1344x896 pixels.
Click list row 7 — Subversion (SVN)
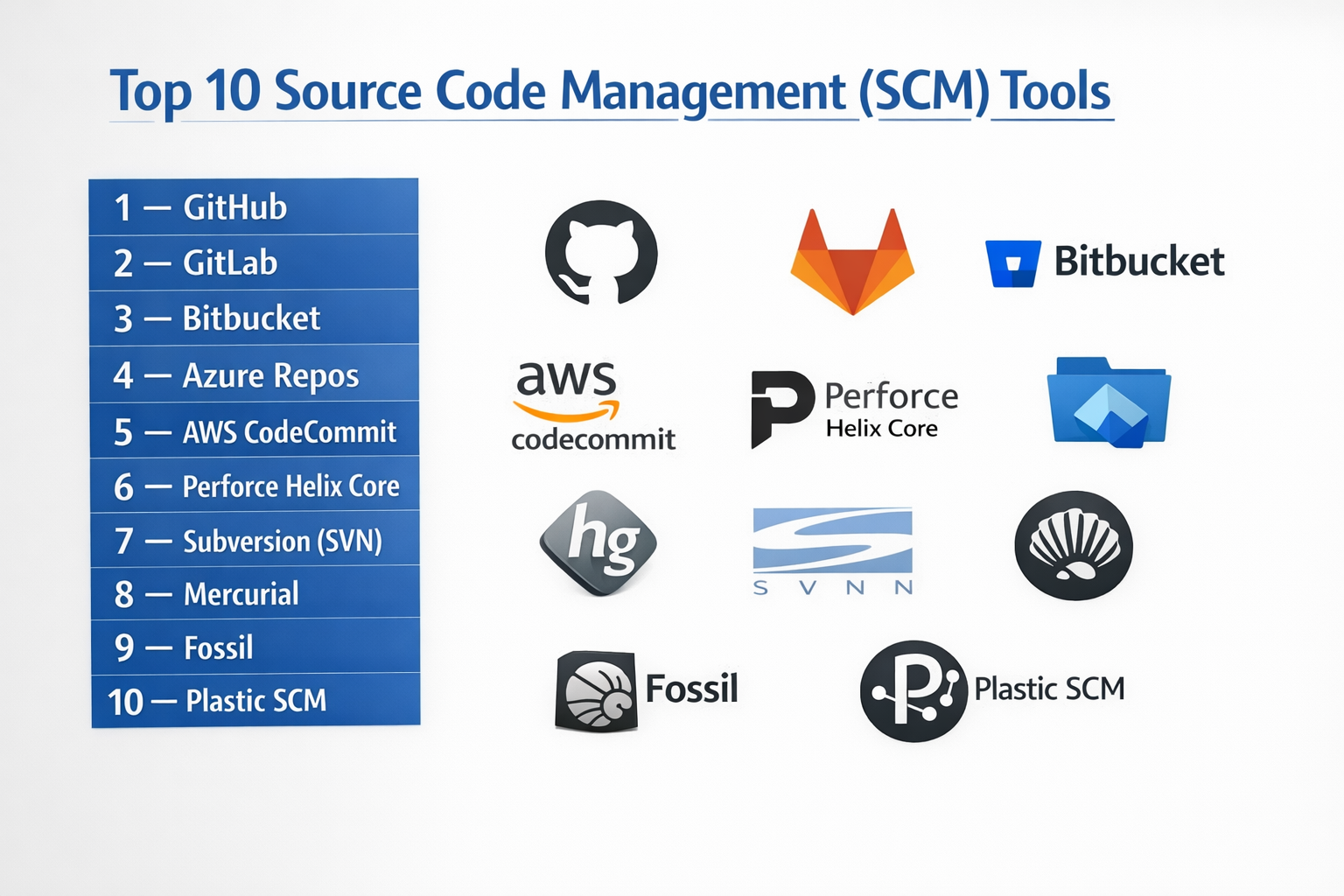tap(255, 541)
